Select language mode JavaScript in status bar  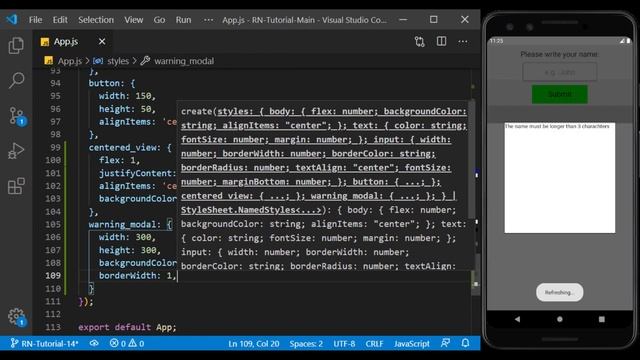[x=411, y=344]
